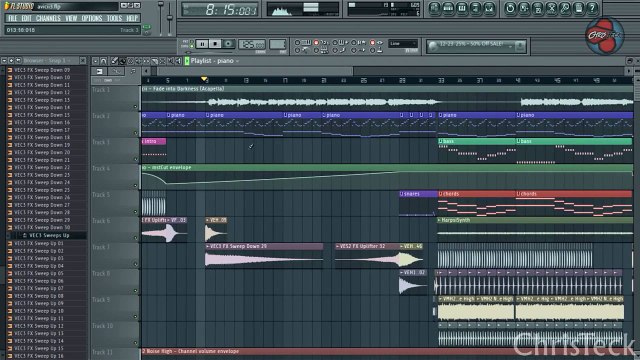
Task: Open the playlist options menu arrow
Action: click(x=96, y=61)
